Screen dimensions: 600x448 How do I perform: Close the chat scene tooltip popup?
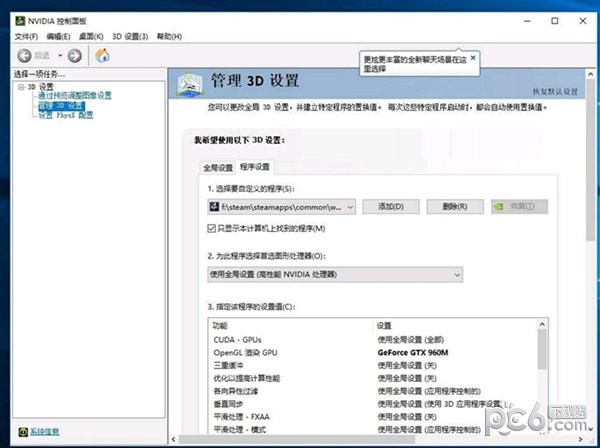(x=473, y=58)
